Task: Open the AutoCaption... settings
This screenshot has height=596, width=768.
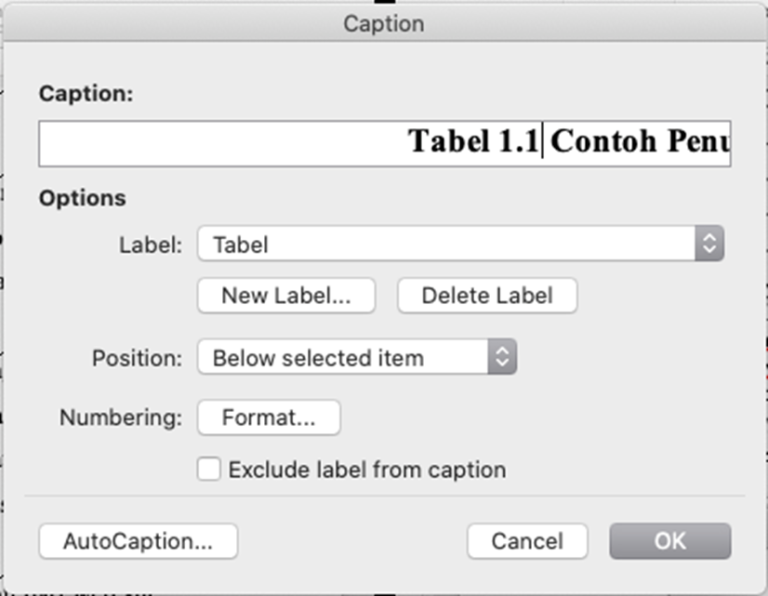Action: click(138, 541)
